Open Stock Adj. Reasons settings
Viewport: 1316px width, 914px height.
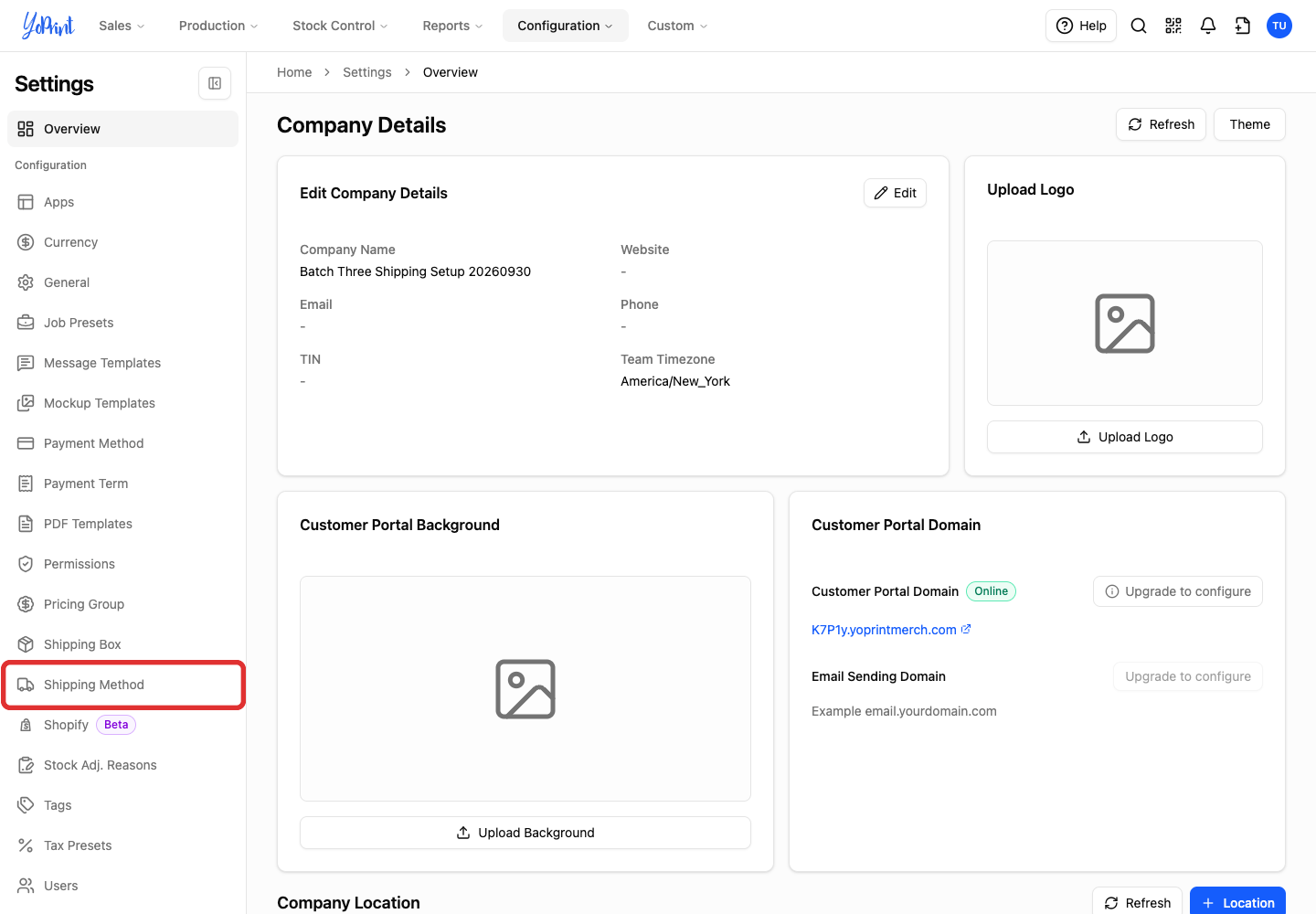pyautogui.click(x=122, y=765)
